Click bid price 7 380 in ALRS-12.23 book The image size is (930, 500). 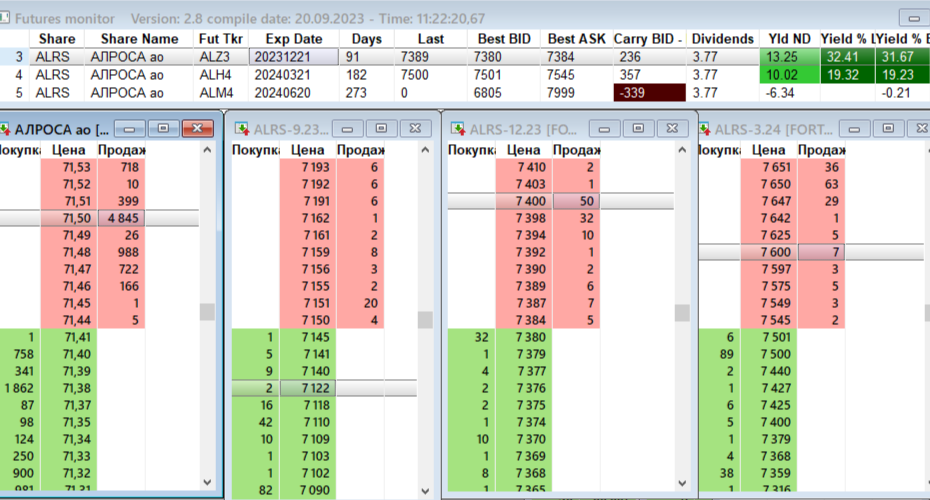click(524, 337)
